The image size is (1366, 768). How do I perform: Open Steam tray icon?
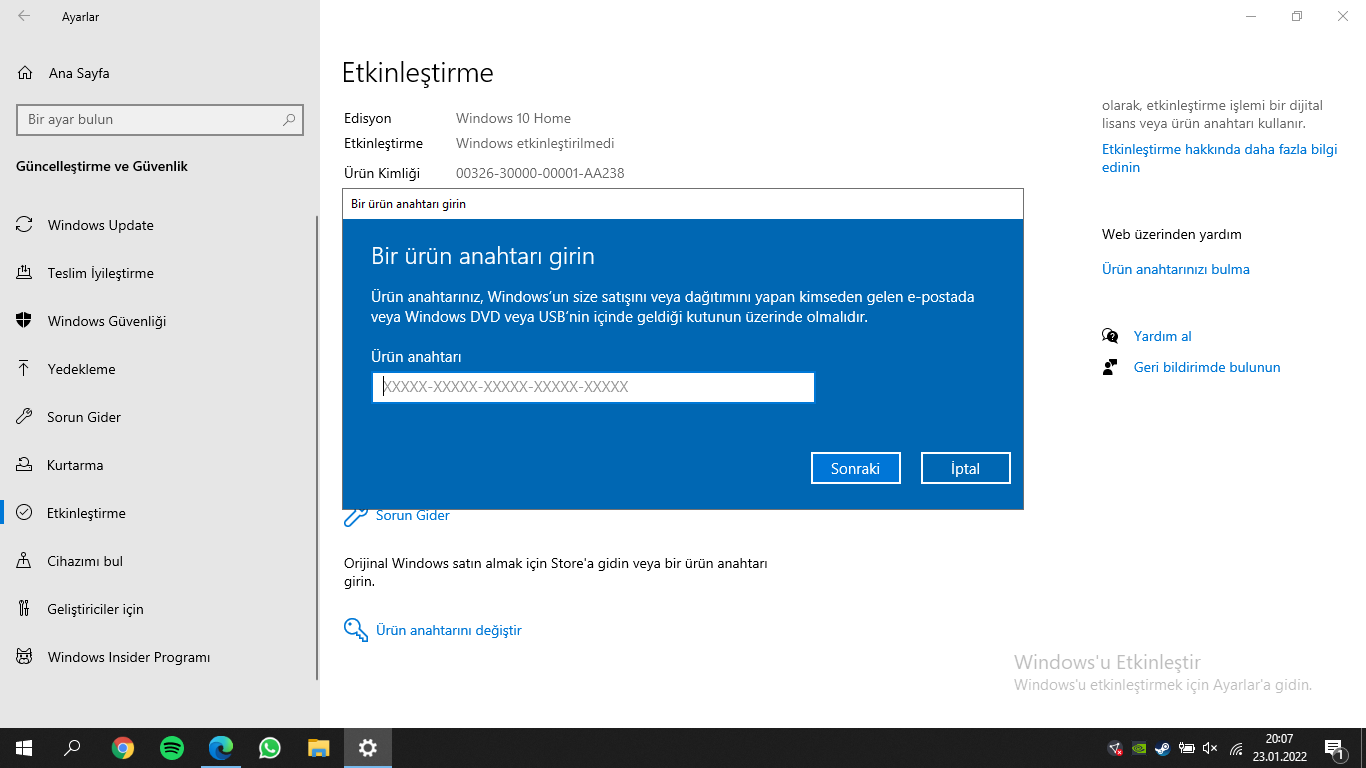click(1163, 748)
